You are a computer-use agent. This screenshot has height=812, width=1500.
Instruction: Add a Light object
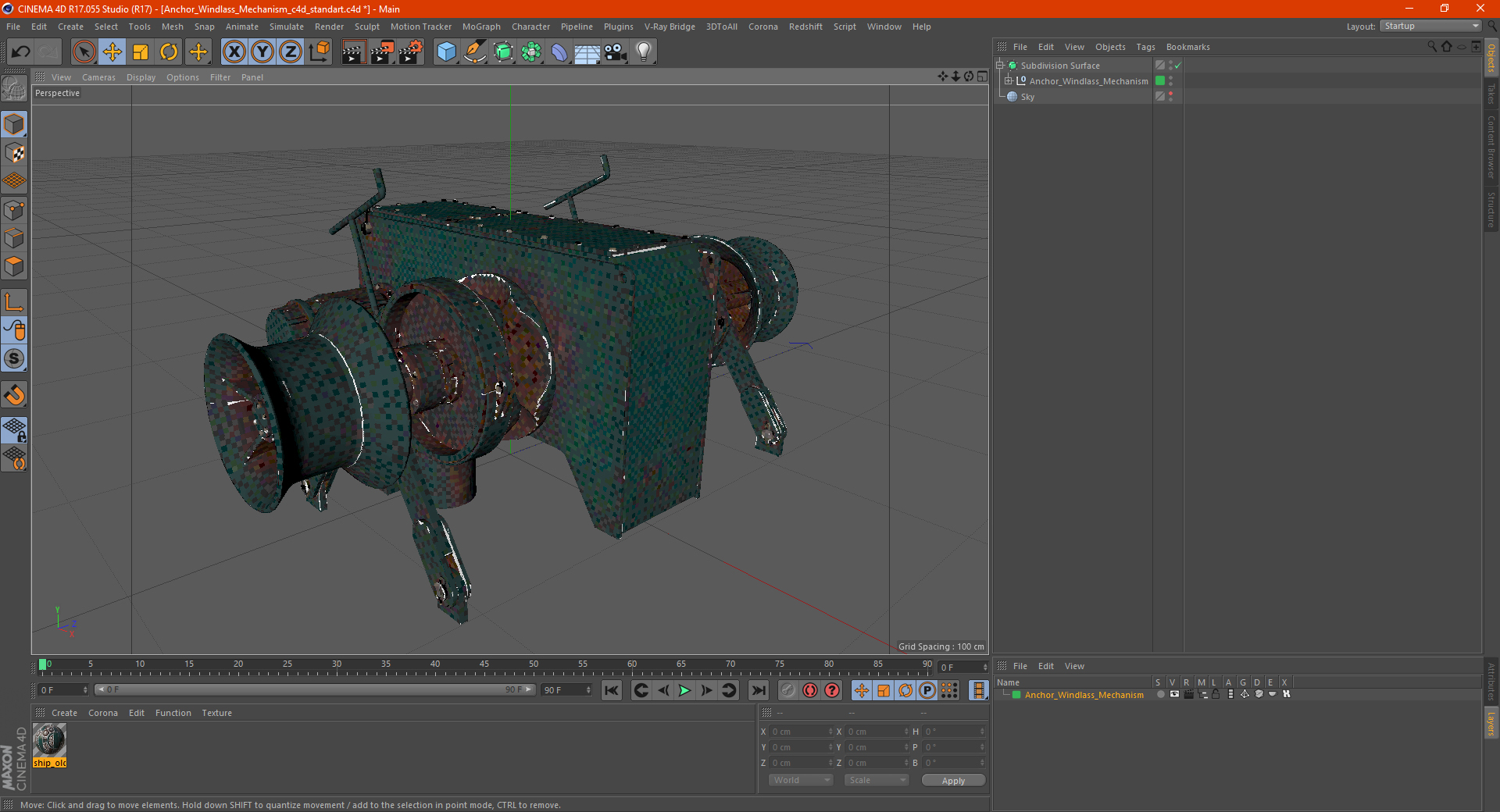coord(643,52)
